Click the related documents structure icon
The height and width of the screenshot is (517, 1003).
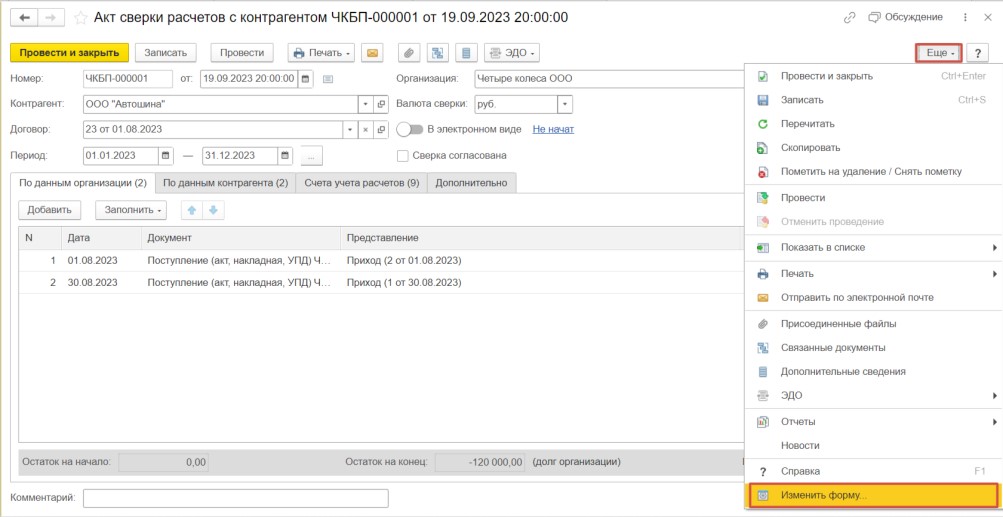[437, 52]
